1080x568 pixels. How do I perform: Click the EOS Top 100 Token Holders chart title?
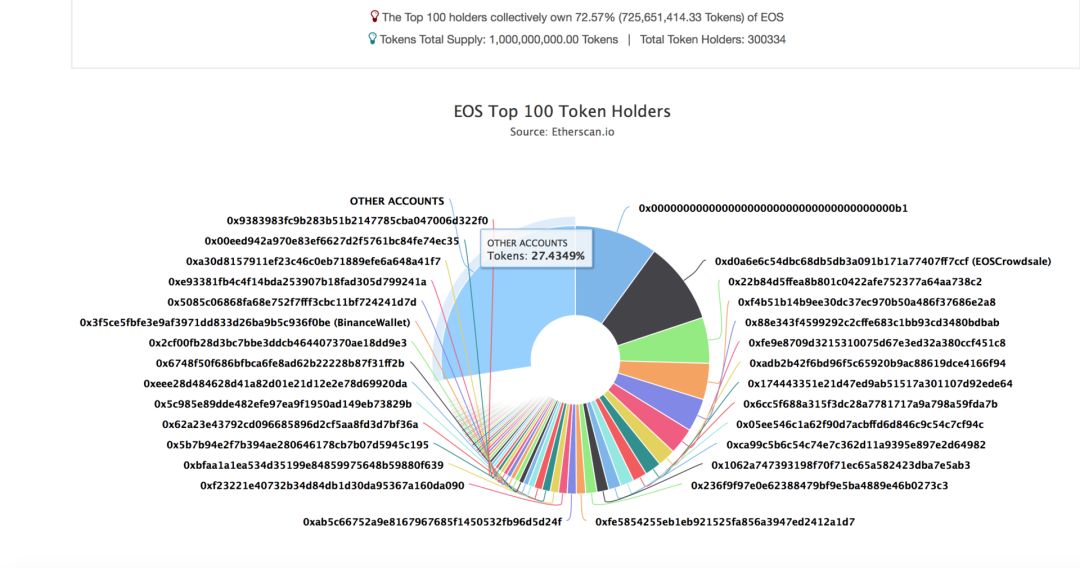point(562,112)
